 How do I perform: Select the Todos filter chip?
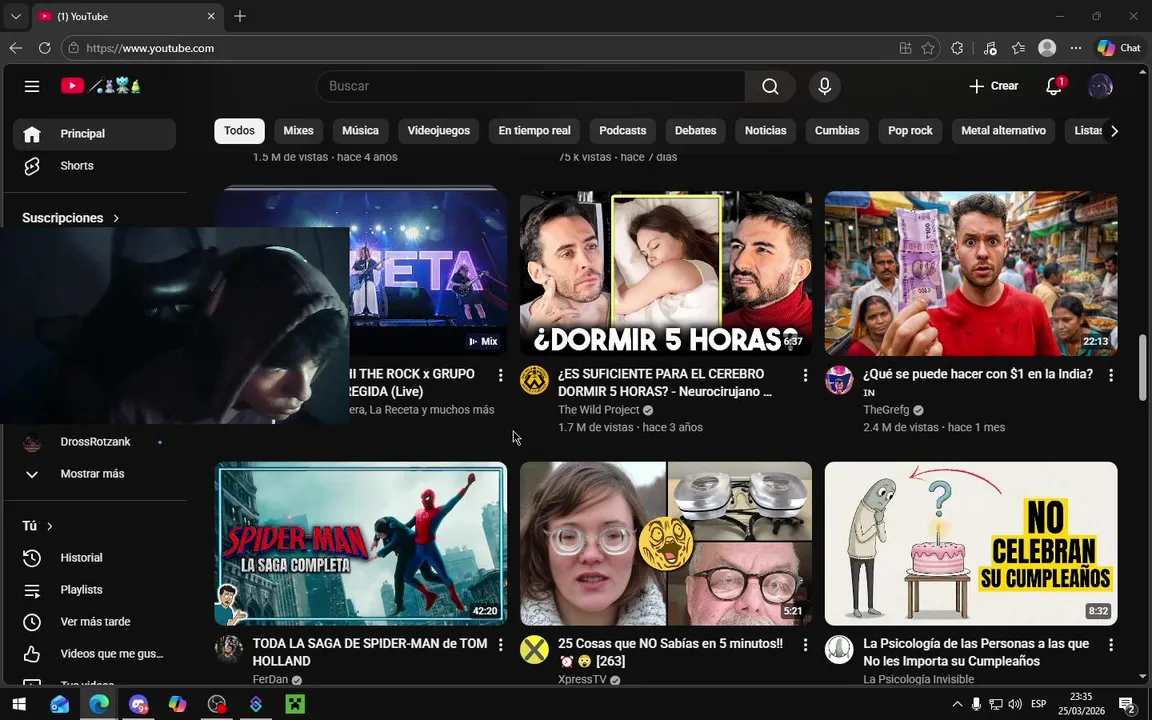tap(240, 130)
